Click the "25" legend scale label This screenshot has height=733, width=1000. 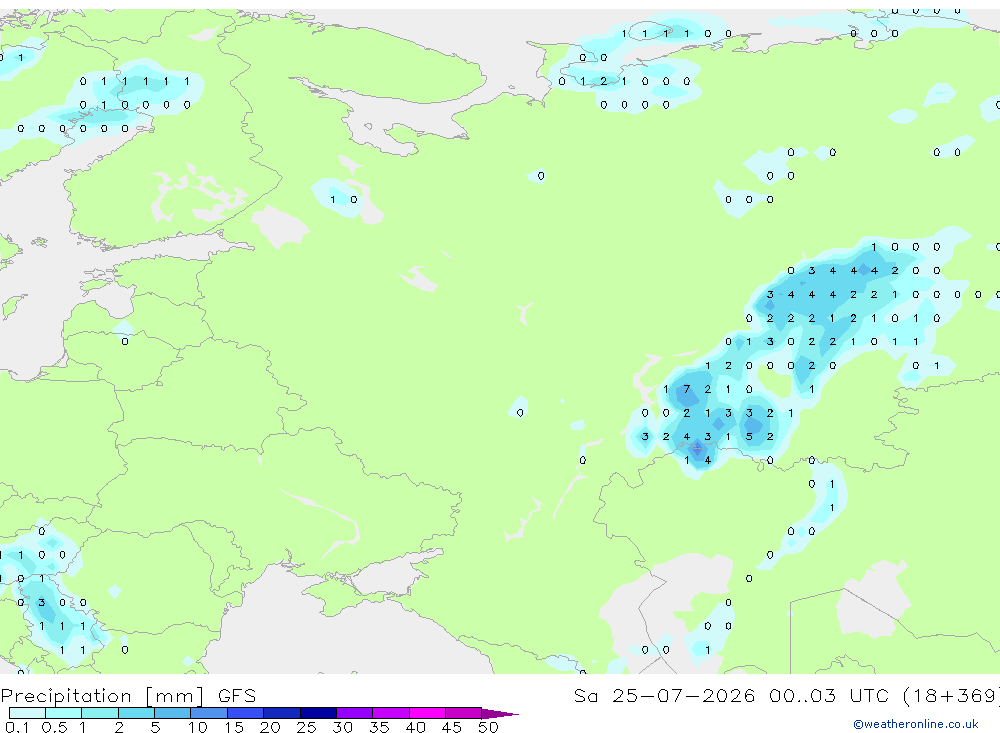coord(307,727)
